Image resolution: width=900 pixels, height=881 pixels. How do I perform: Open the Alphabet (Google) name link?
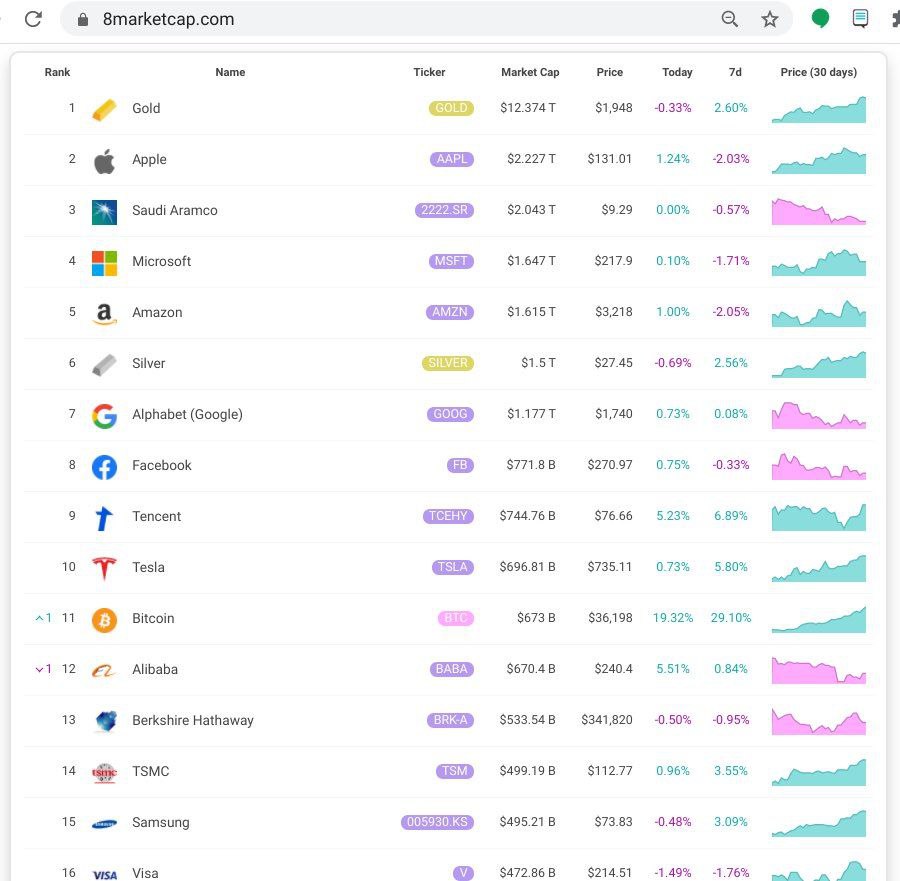coord(188,414)
